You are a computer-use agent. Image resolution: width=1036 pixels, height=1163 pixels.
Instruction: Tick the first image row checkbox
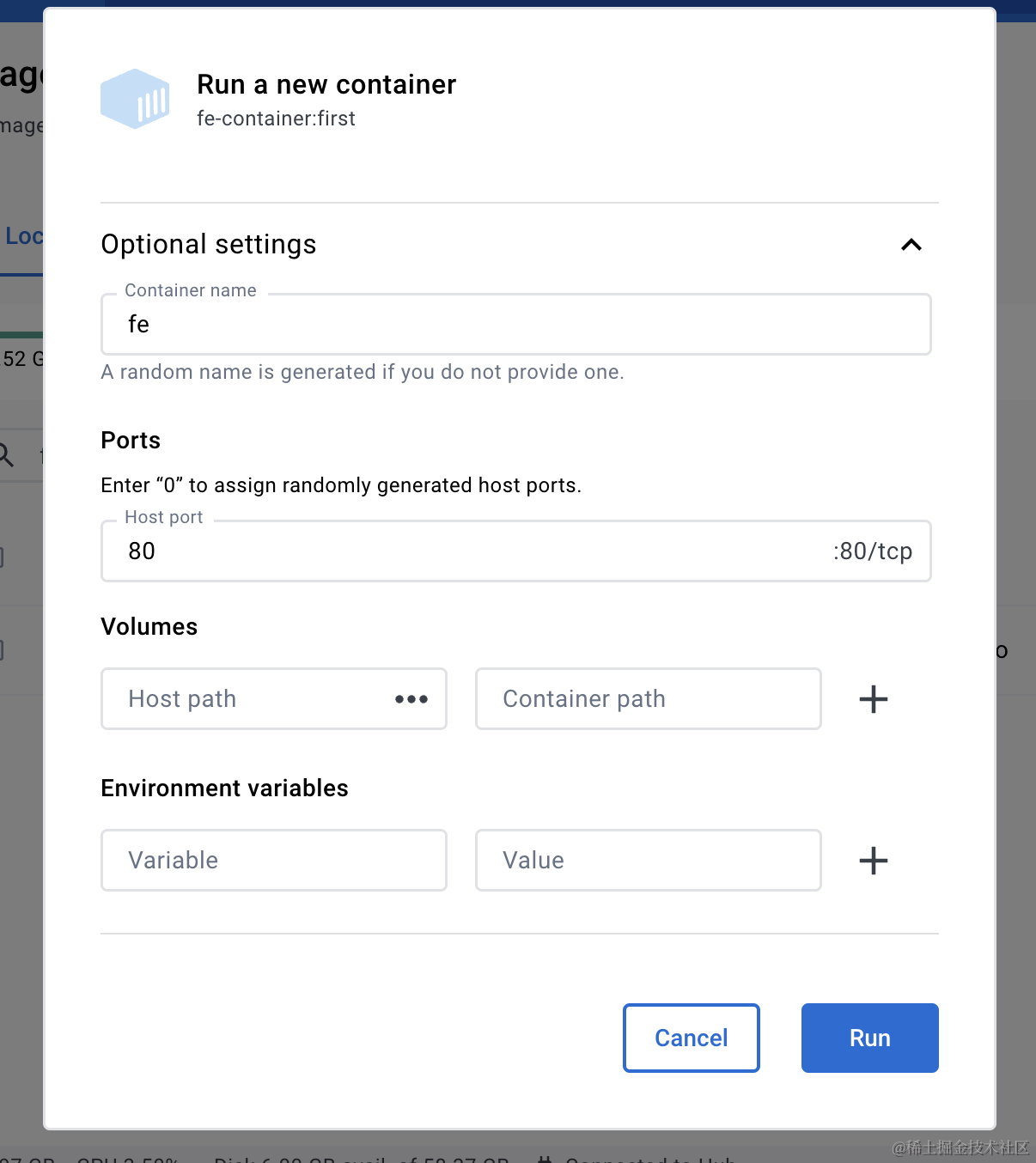[x=2, y=557]
